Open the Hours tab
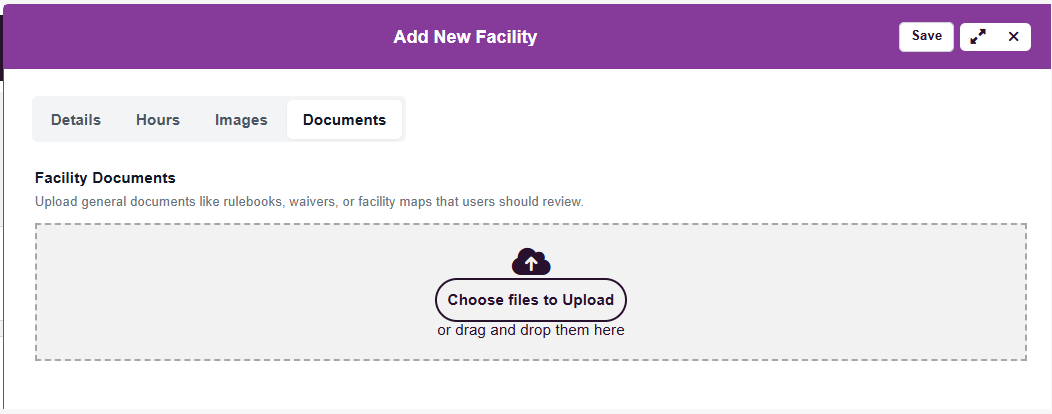The image size is (1052, 414). click(158, 120)
